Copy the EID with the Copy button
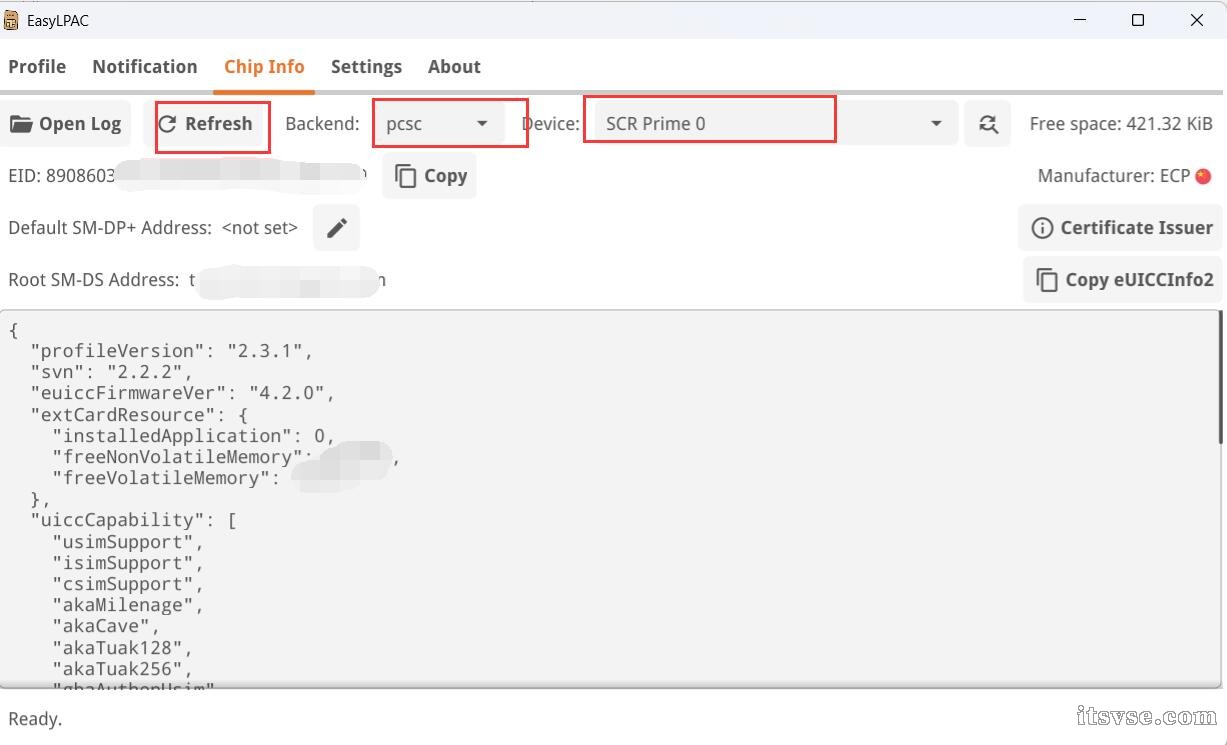The height and width of the screenshot is (745, 1227). pyautogui.click(x=430, y=176)
